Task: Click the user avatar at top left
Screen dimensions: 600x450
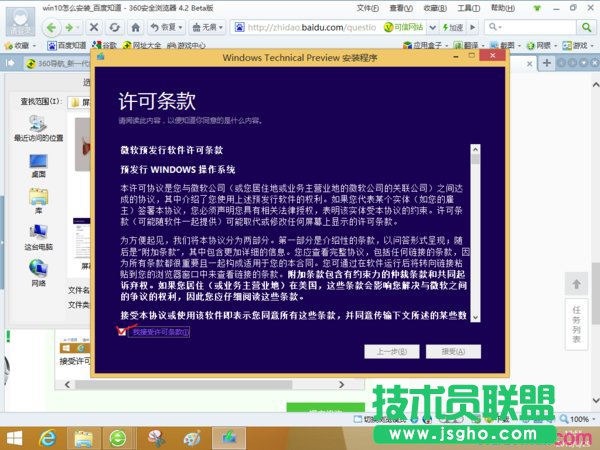Action: (x=20, y=22)
